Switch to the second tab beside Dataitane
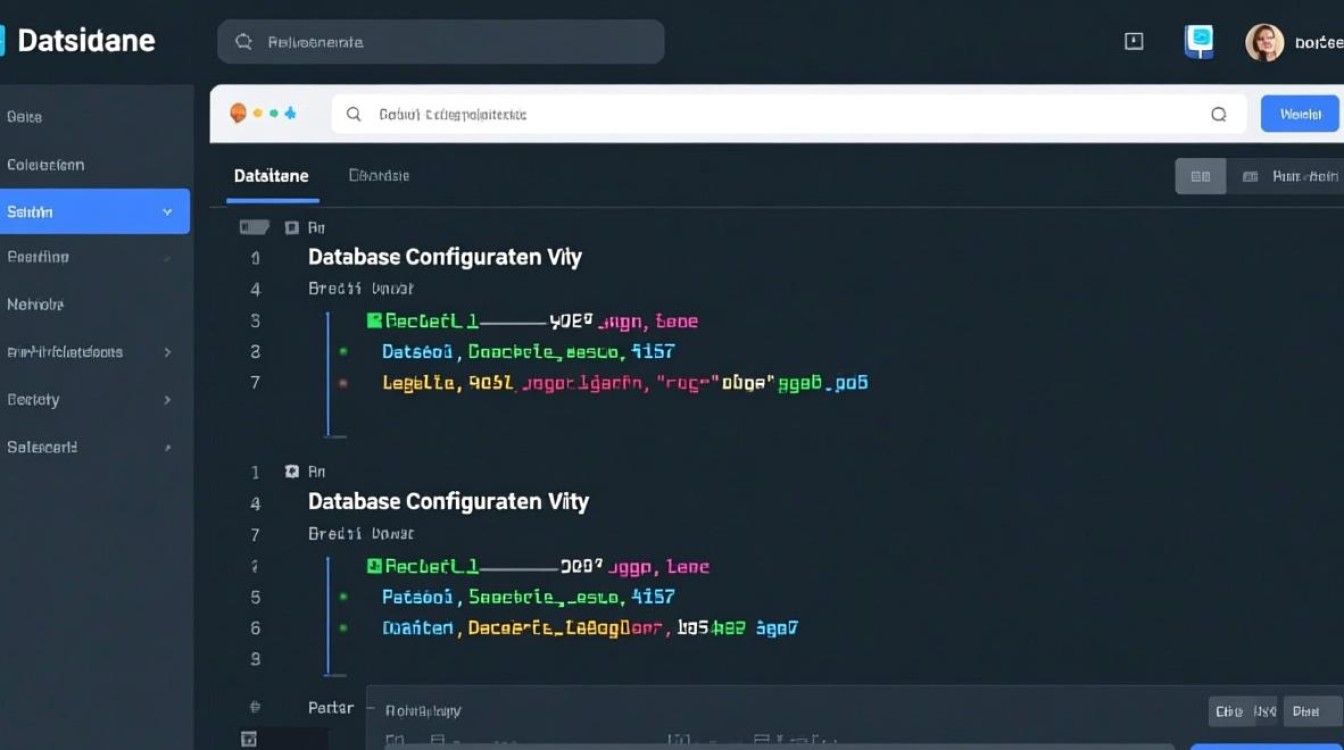 click(379, 176)
